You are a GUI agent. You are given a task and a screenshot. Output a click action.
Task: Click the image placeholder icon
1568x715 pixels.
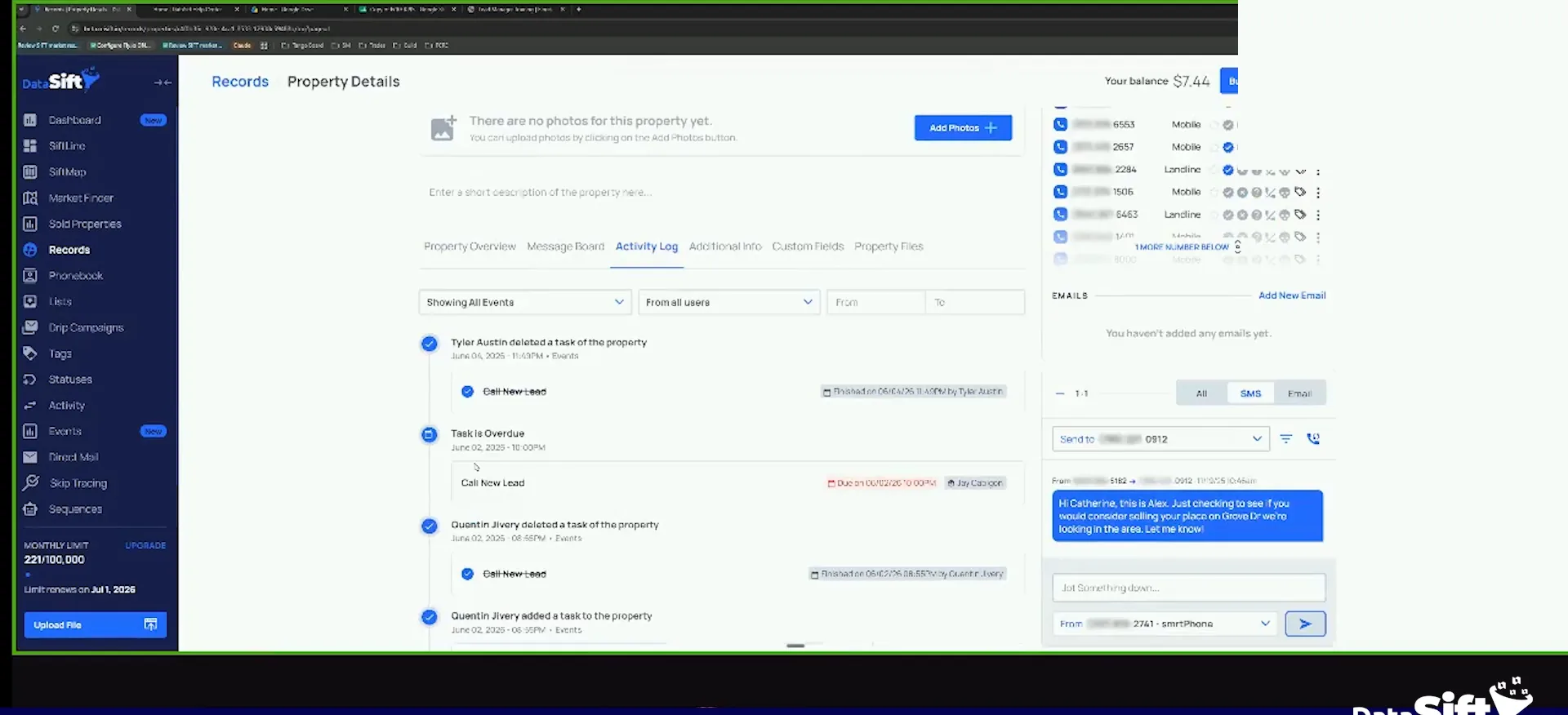point(443,127)
